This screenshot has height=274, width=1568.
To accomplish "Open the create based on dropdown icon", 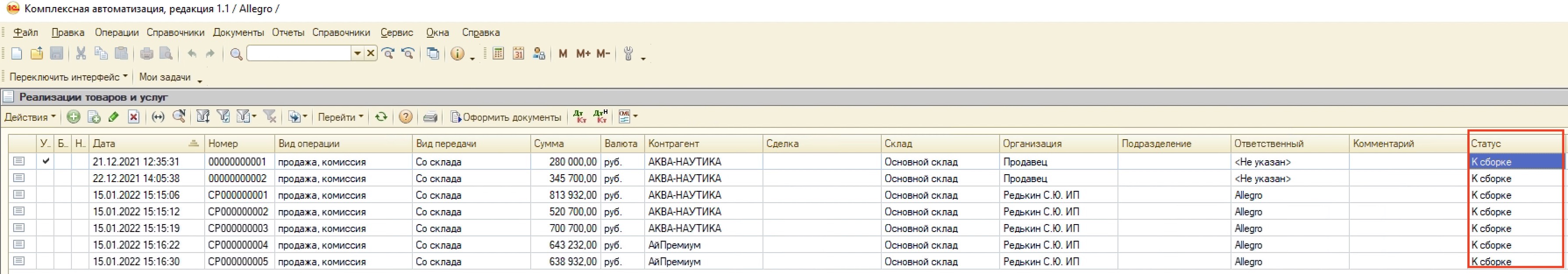I will click(298, 117).
